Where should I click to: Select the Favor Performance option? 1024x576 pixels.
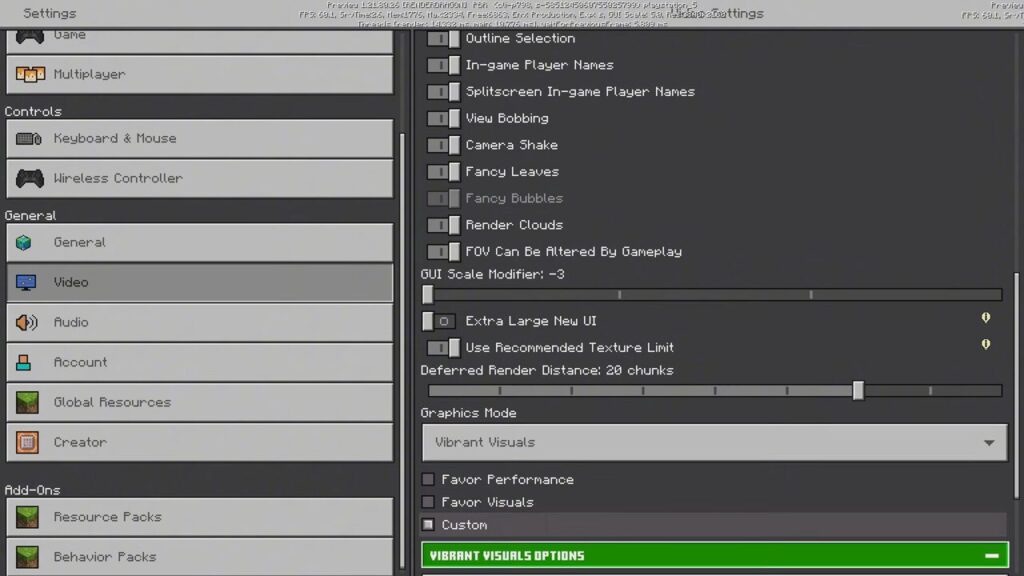click(x=428, y=480)
